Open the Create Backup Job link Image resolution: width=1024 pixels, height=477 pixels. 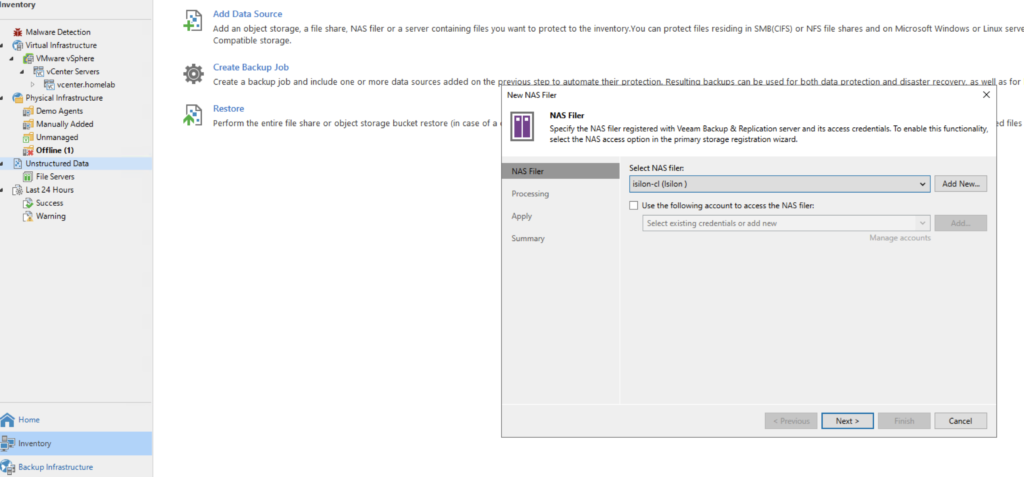click(x=251, y=67)
